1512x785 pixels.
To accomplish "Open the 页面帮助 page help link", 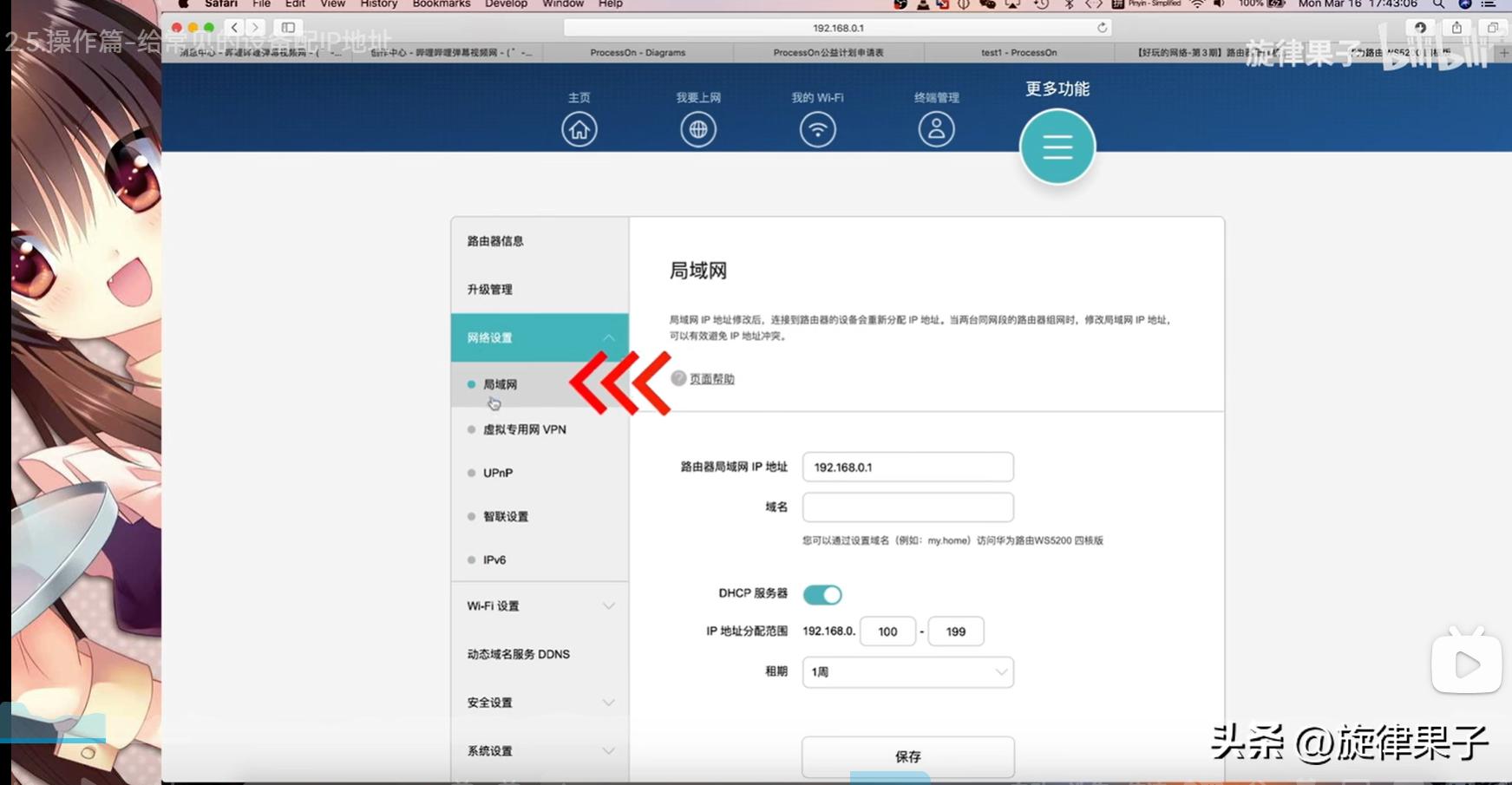I will coord(711,379).
